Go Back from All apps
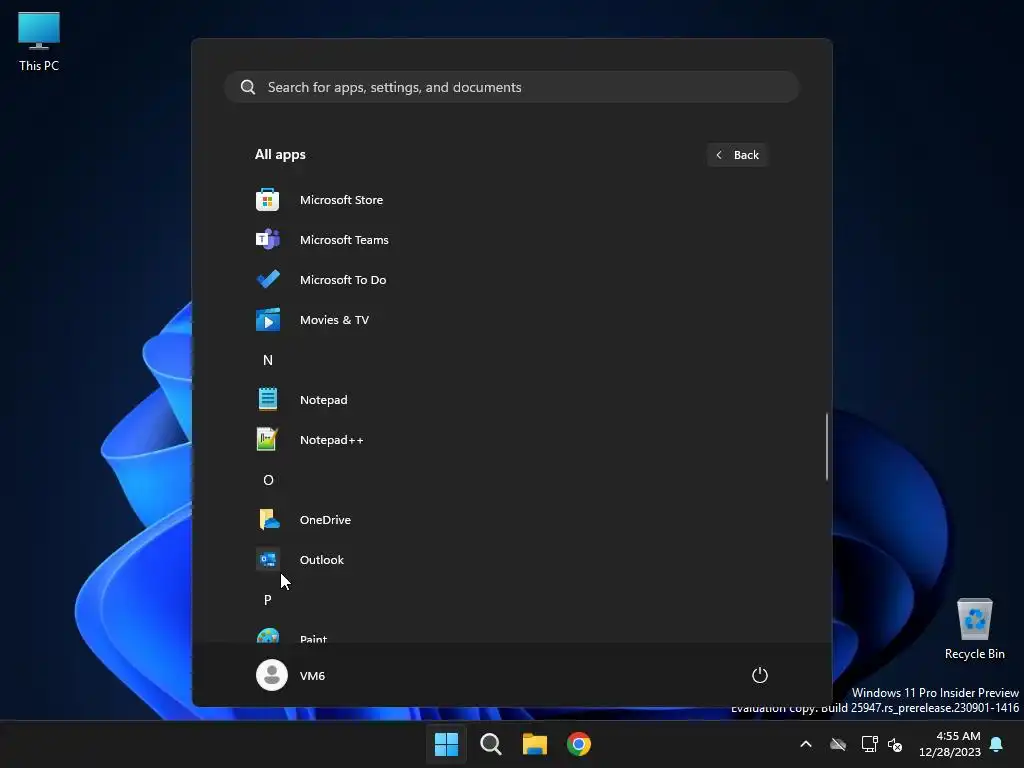 (x=737, y=155)
